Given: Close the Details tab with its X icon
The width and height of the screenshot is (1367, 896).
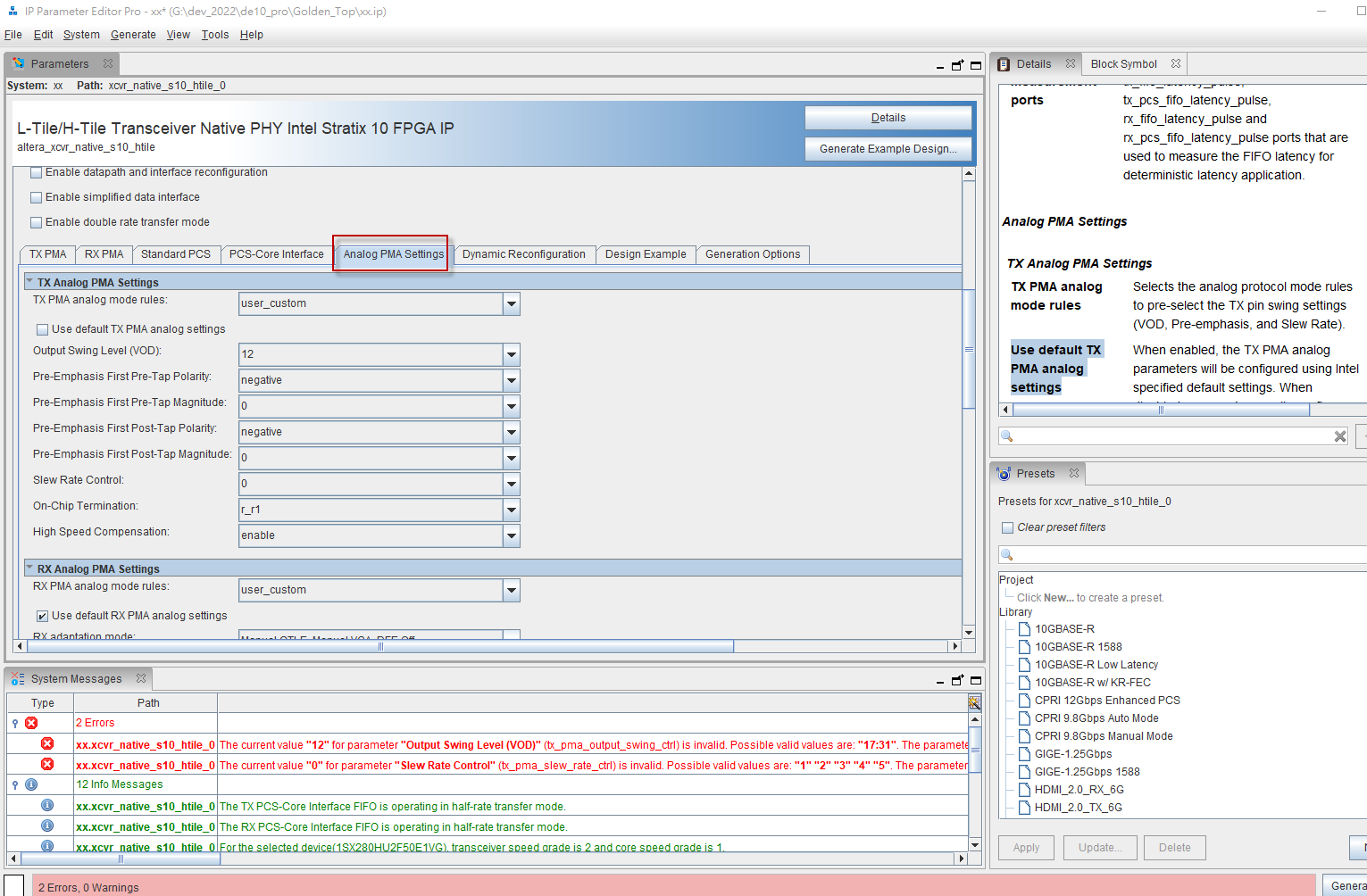Looking at the screenshot, I should coord(1071,64).
